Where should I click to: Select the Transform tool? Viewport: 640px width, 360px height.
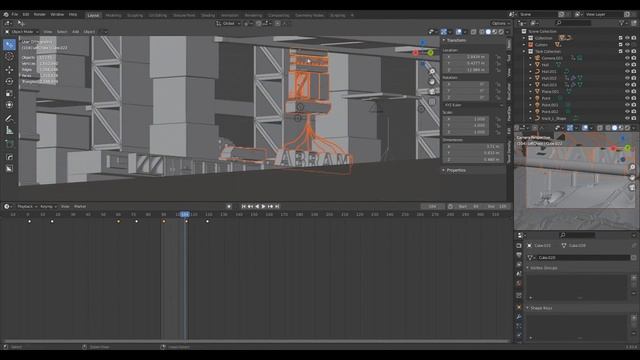[x=9, y=105]
